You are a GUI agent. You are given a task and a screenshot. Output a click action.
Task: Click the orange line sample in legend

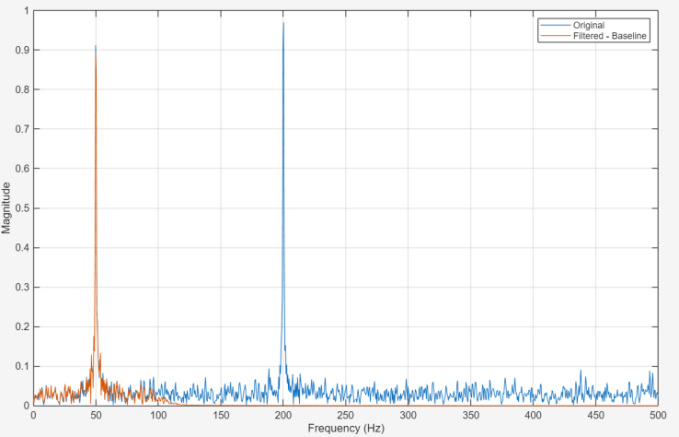coord(555,36)
